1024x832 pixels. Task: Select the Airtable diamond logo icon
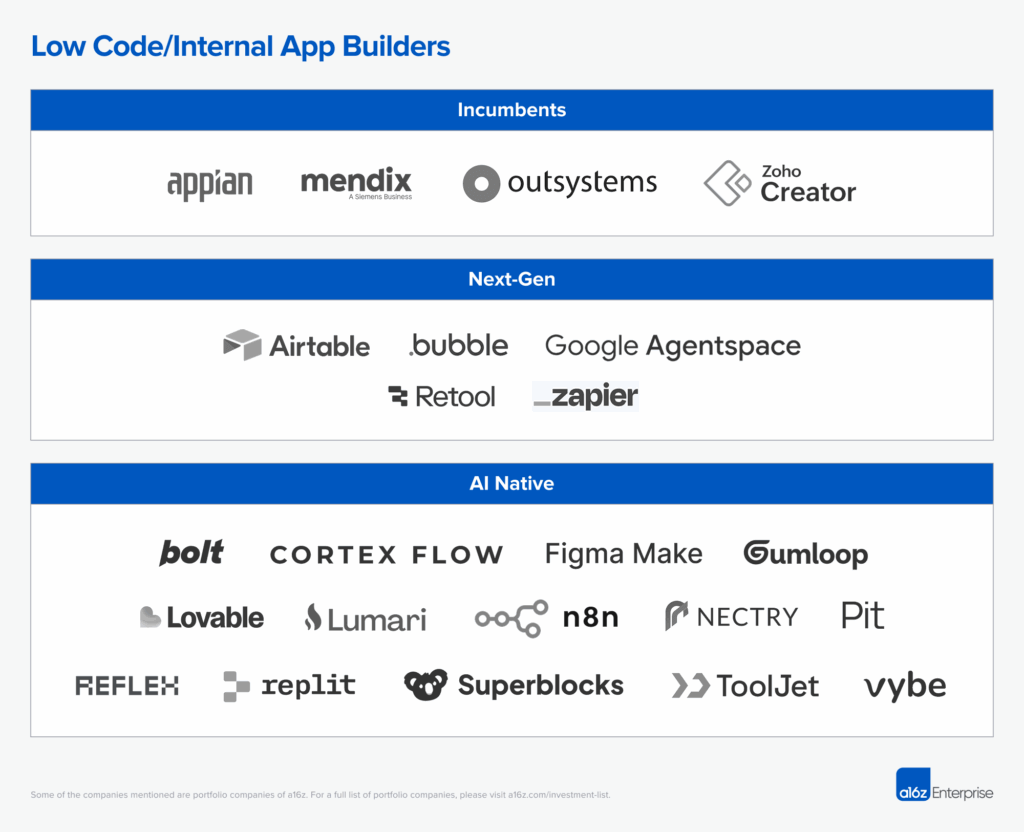[239, 345]
